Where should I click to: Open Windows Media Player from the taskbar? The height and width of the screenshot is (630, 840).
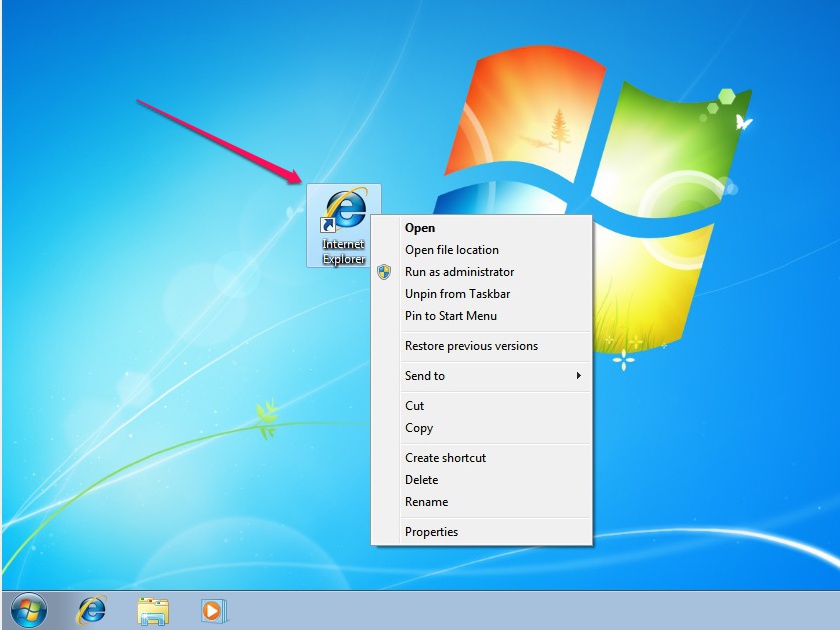click(x=214, y=611)
